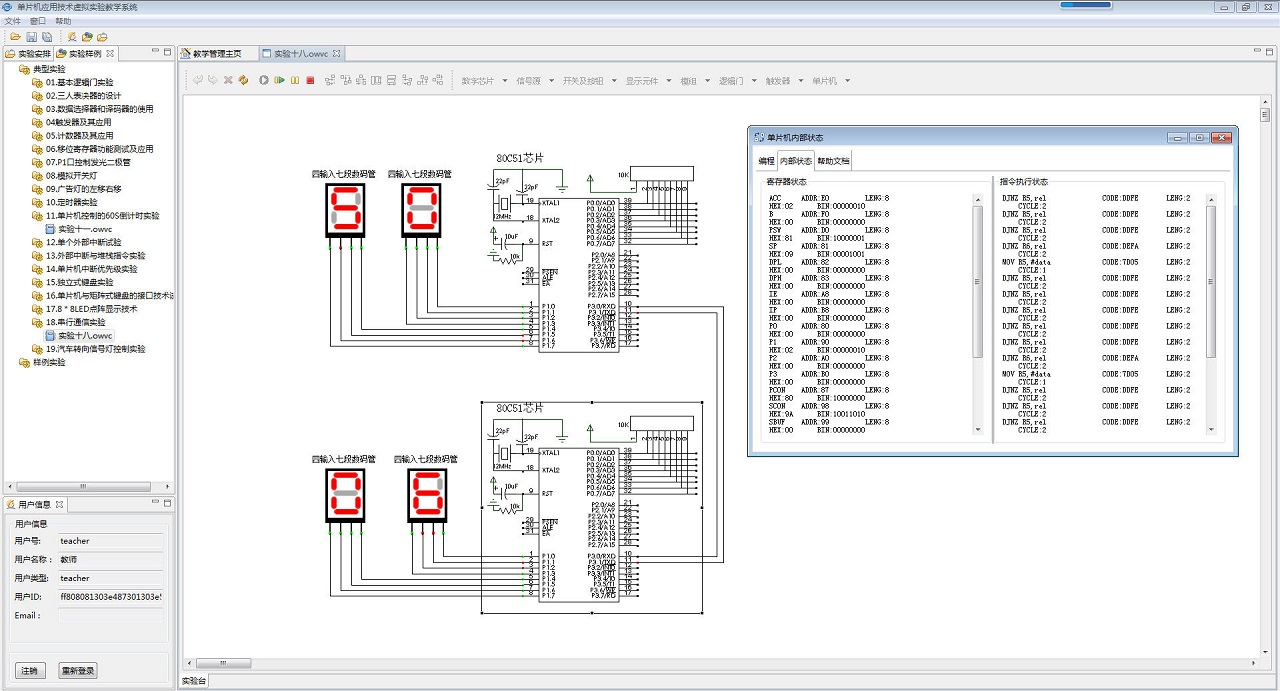Open the 逻辑门 dropdown
This screenshot has height=691, width=1280.
click(x=736, y=81)
